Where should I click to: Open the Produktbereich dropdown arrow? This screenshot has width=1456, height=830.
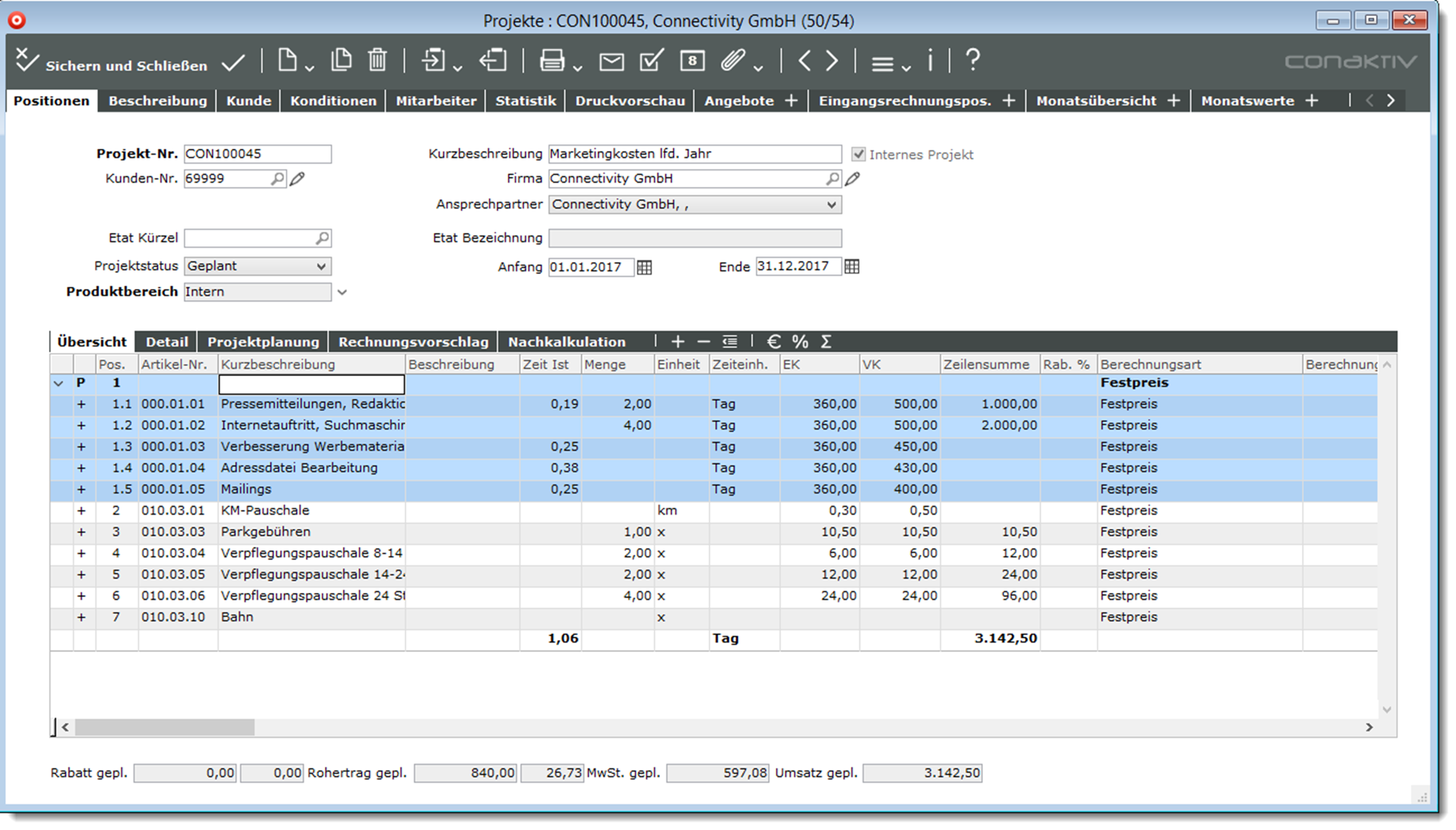[x=342, y=292]
